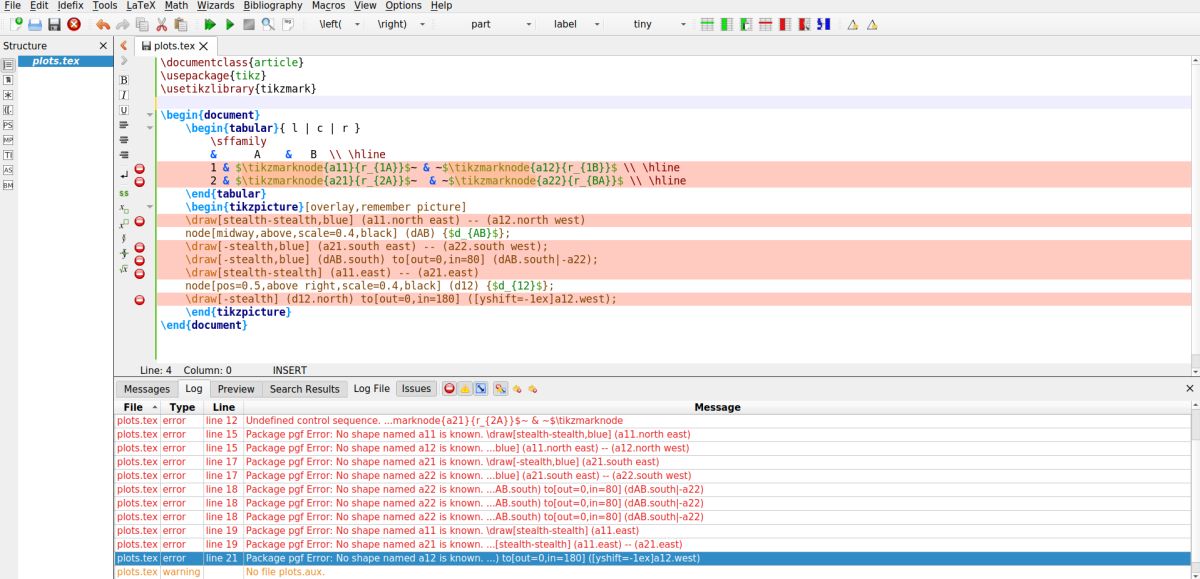The image size is (1200, 579).
Task: Open a file using the toolbar folder icon
Action: coord(35,24)
